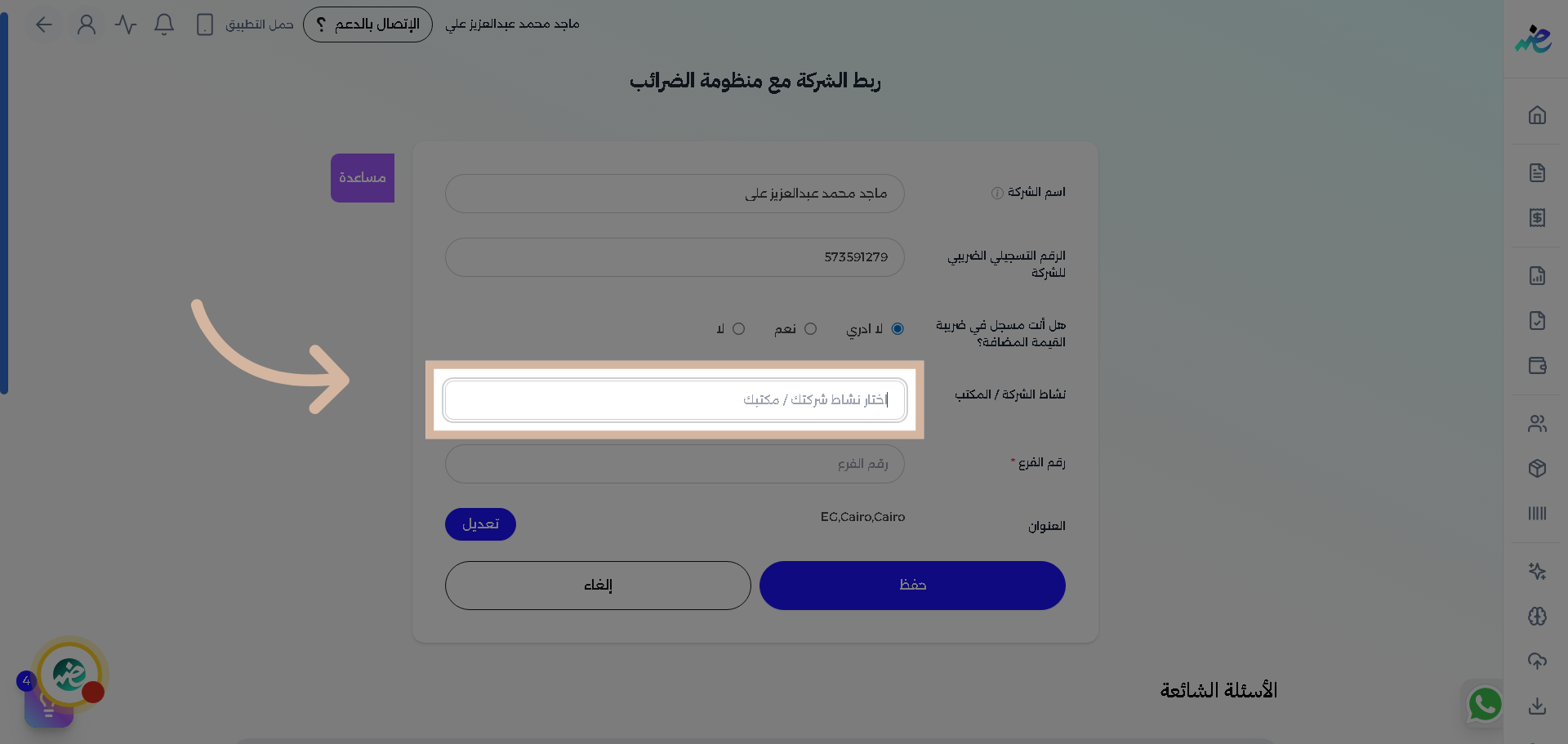Select the لا VAT registration radio button

point(738,328)
